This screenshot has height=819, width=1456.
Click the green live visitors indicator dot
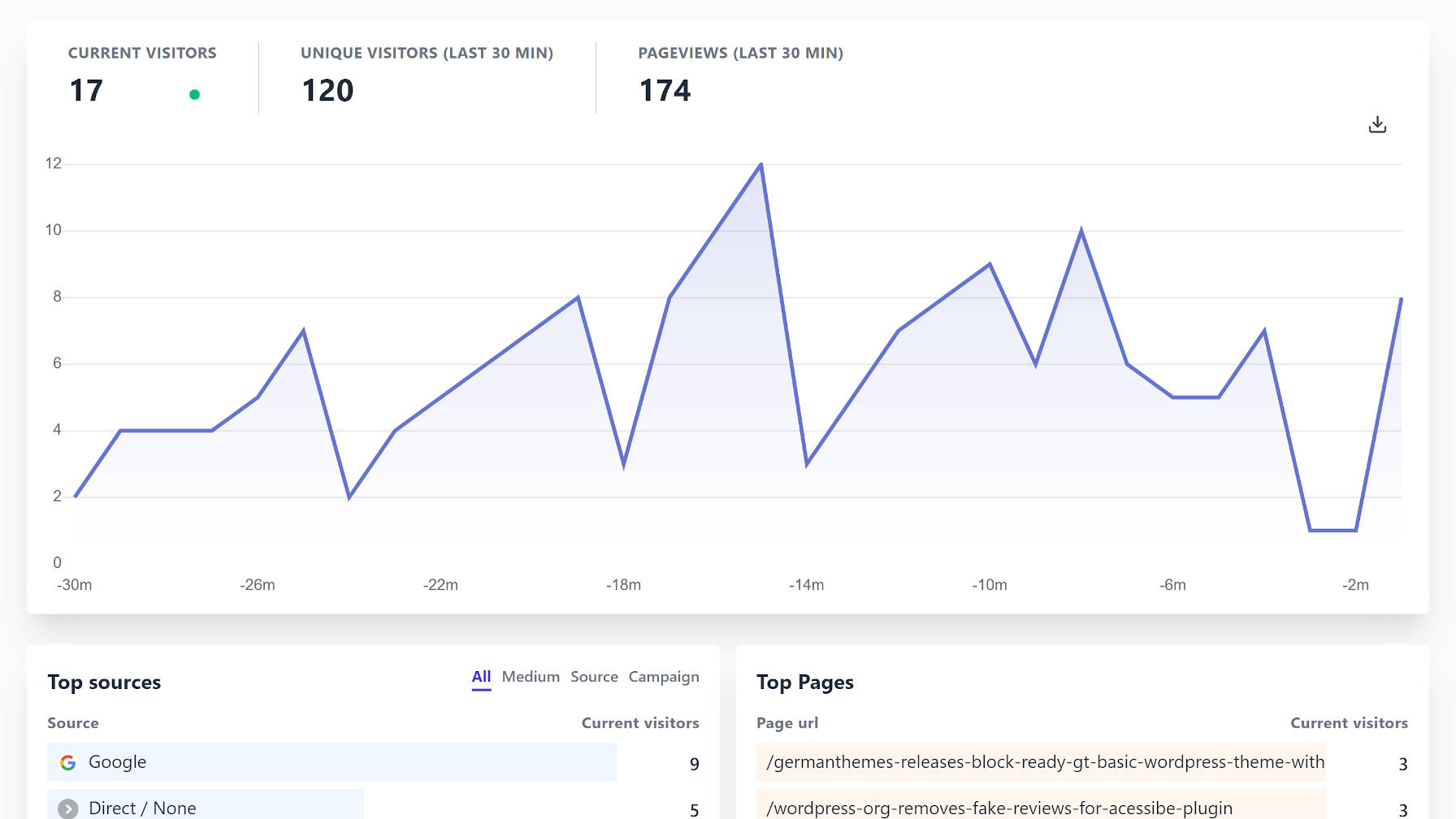[193, 93]
